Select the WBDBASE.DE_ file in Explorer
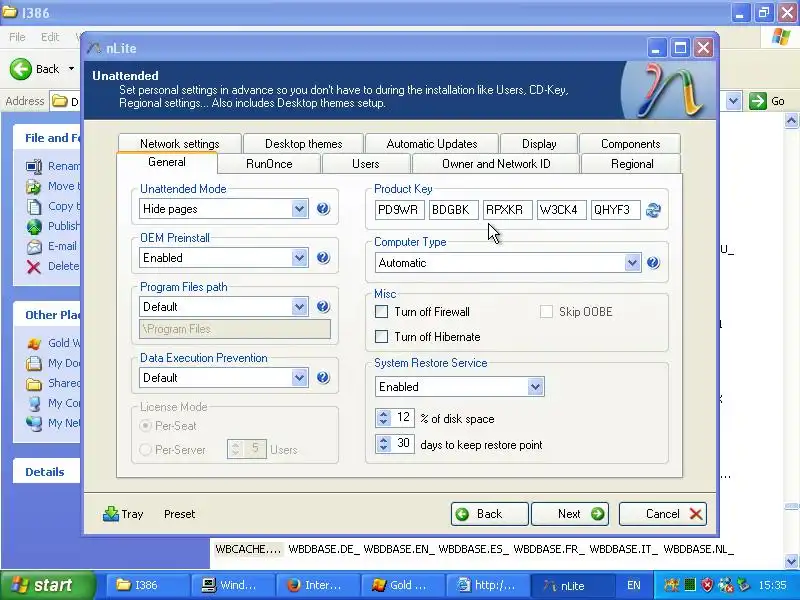 [324, 549]
